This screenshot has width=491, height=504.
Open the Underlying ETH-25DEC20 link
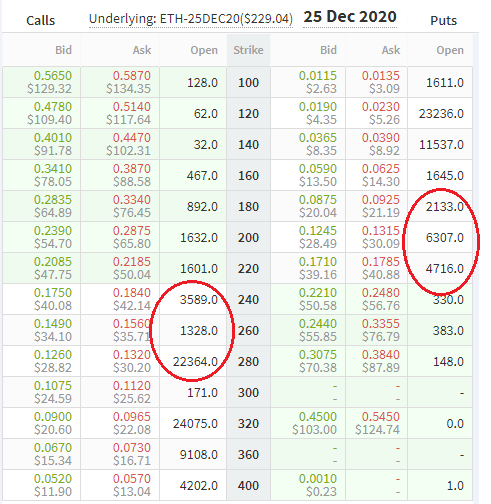tap(191, 19)
